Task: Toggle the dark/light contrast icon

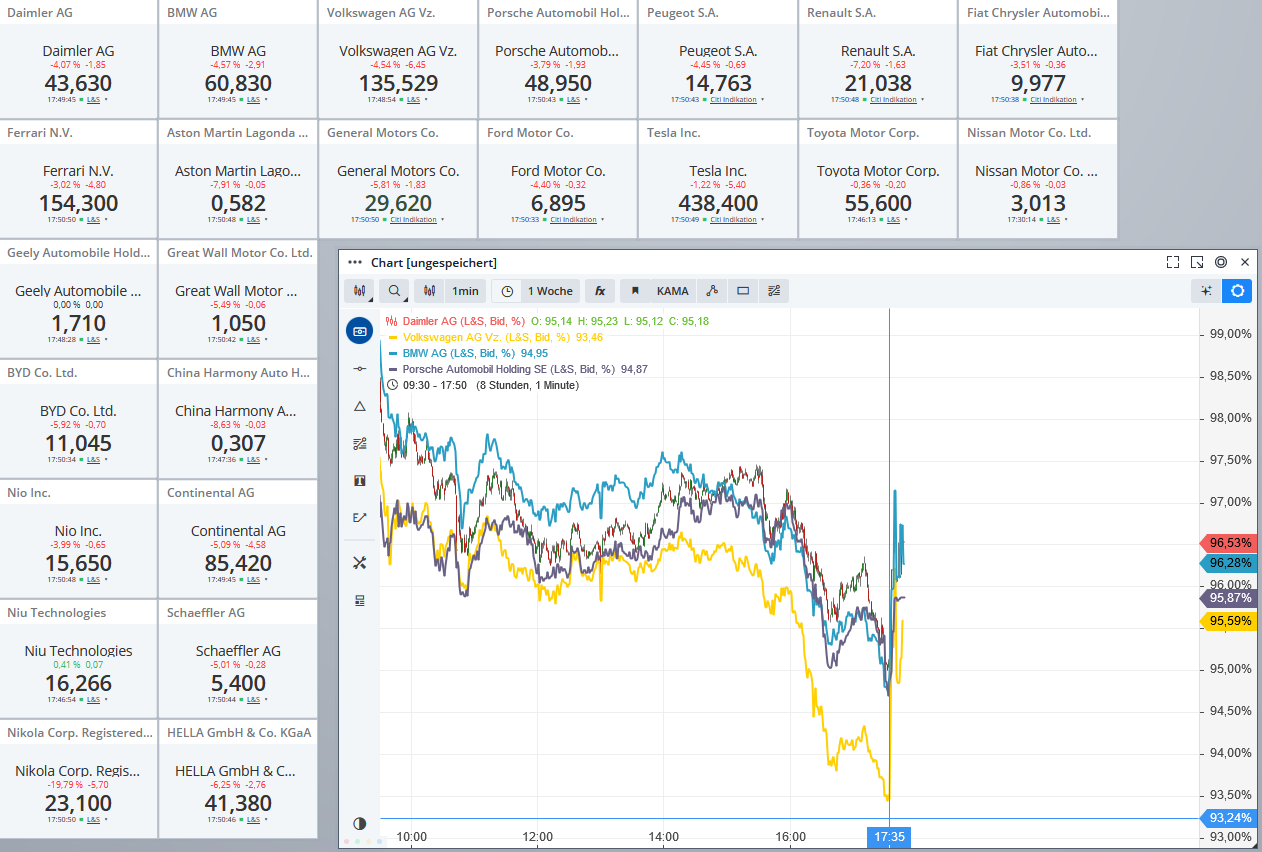Action: point(360,823)
